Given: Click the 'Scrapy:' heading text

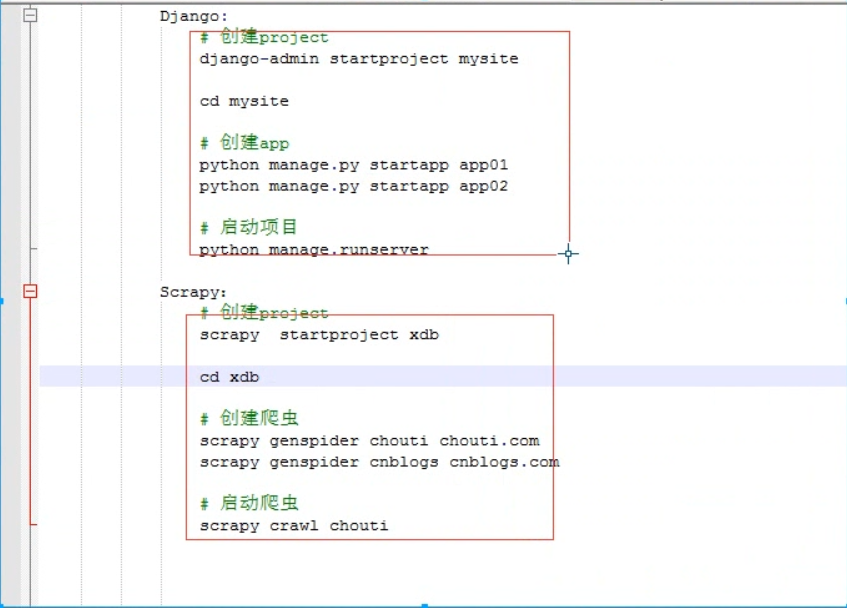Looking at the screenshot, I should point(193,293).
